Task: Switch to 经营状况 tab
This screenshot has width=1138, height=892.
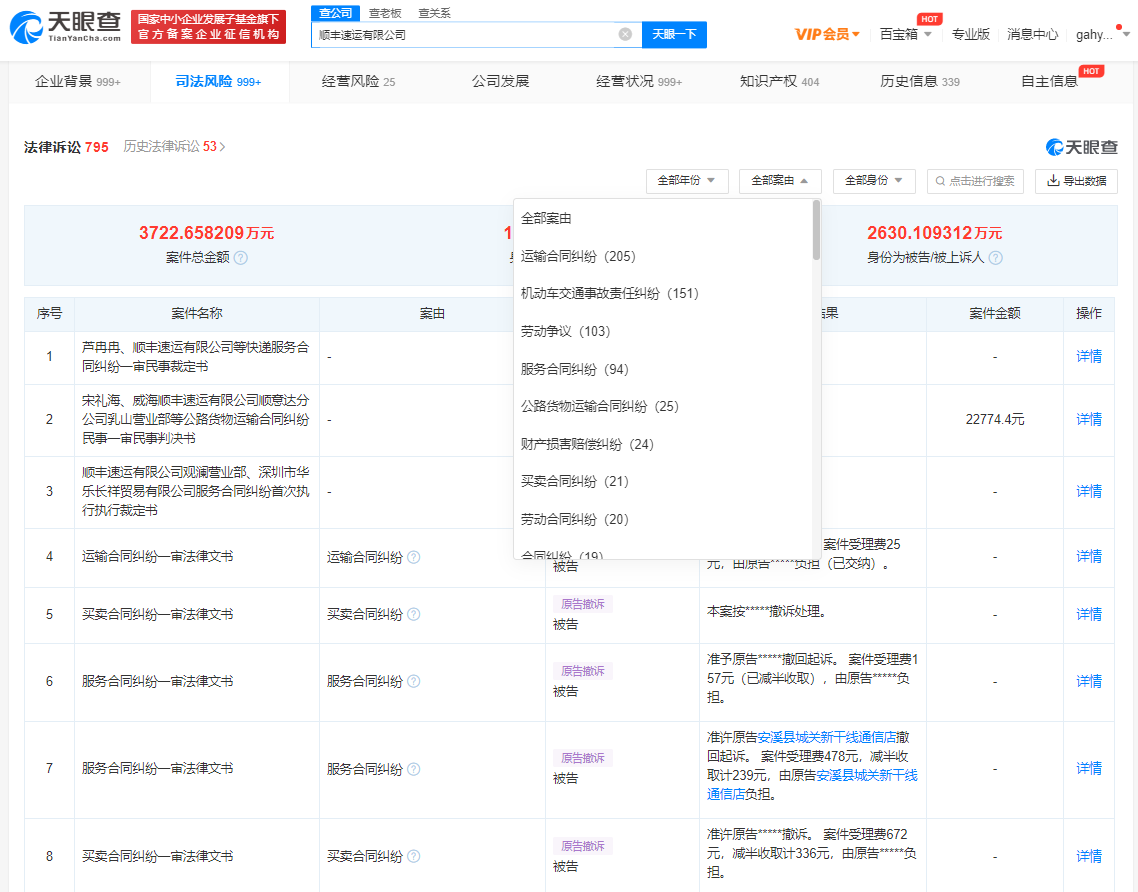Action: [639, 81]
